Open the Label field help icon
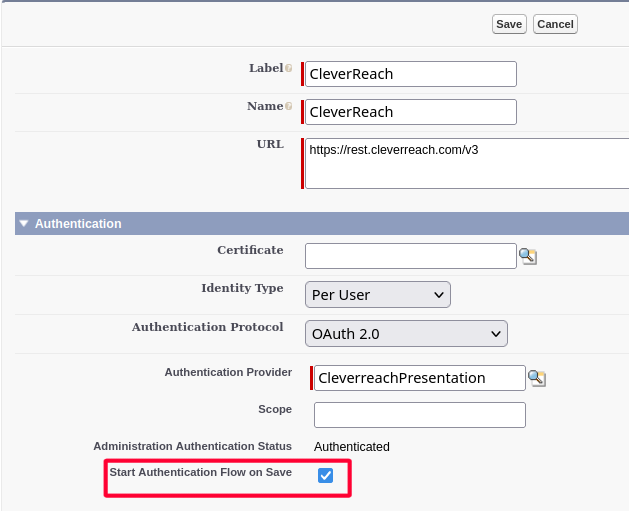 288,68
